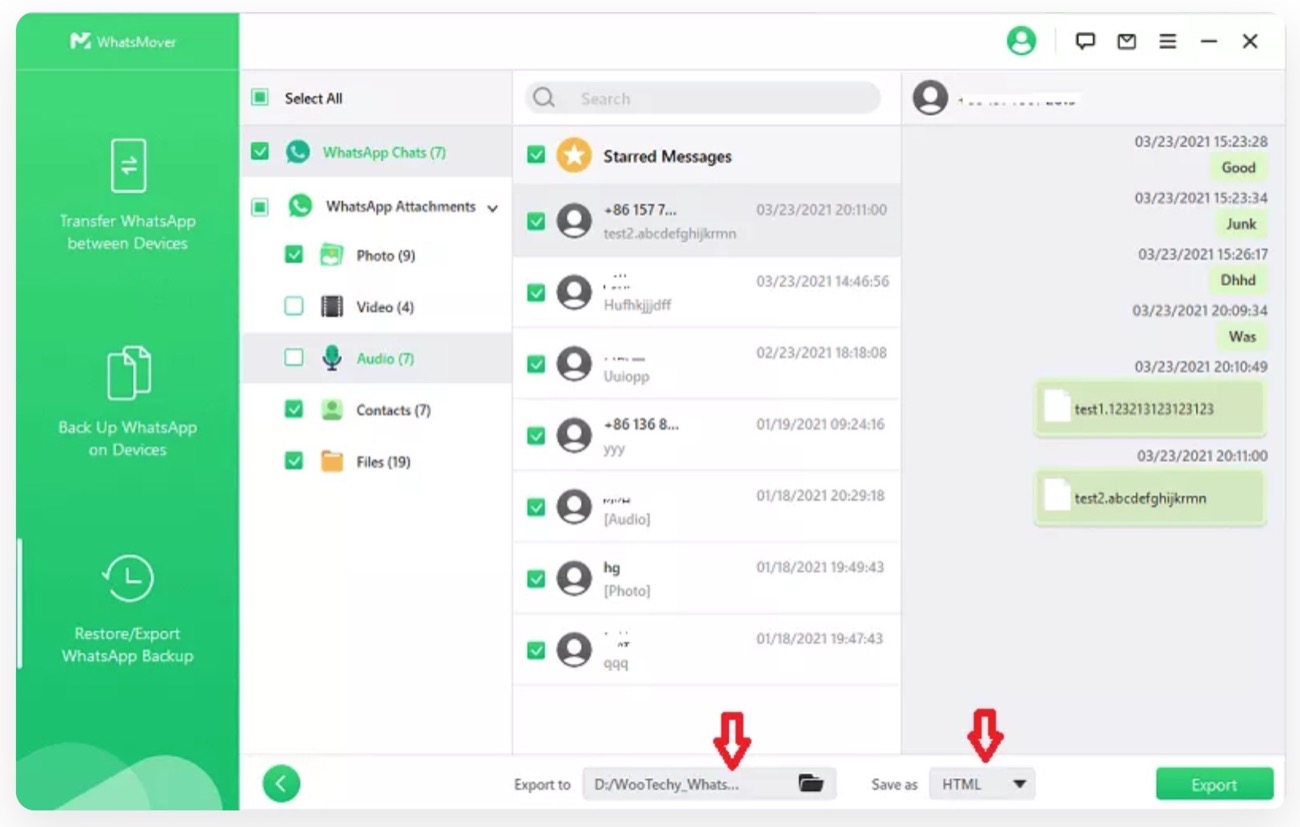Click the 'Good' message bubble
This screenshot has height=827, width=1300.
point(1239,168)
